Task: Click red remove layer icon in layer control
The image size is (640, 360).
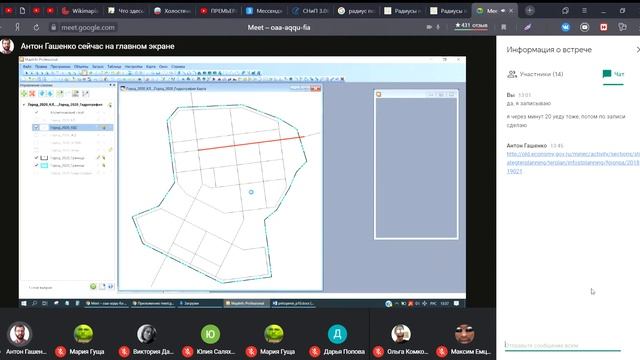Action: tap(32, 94)
